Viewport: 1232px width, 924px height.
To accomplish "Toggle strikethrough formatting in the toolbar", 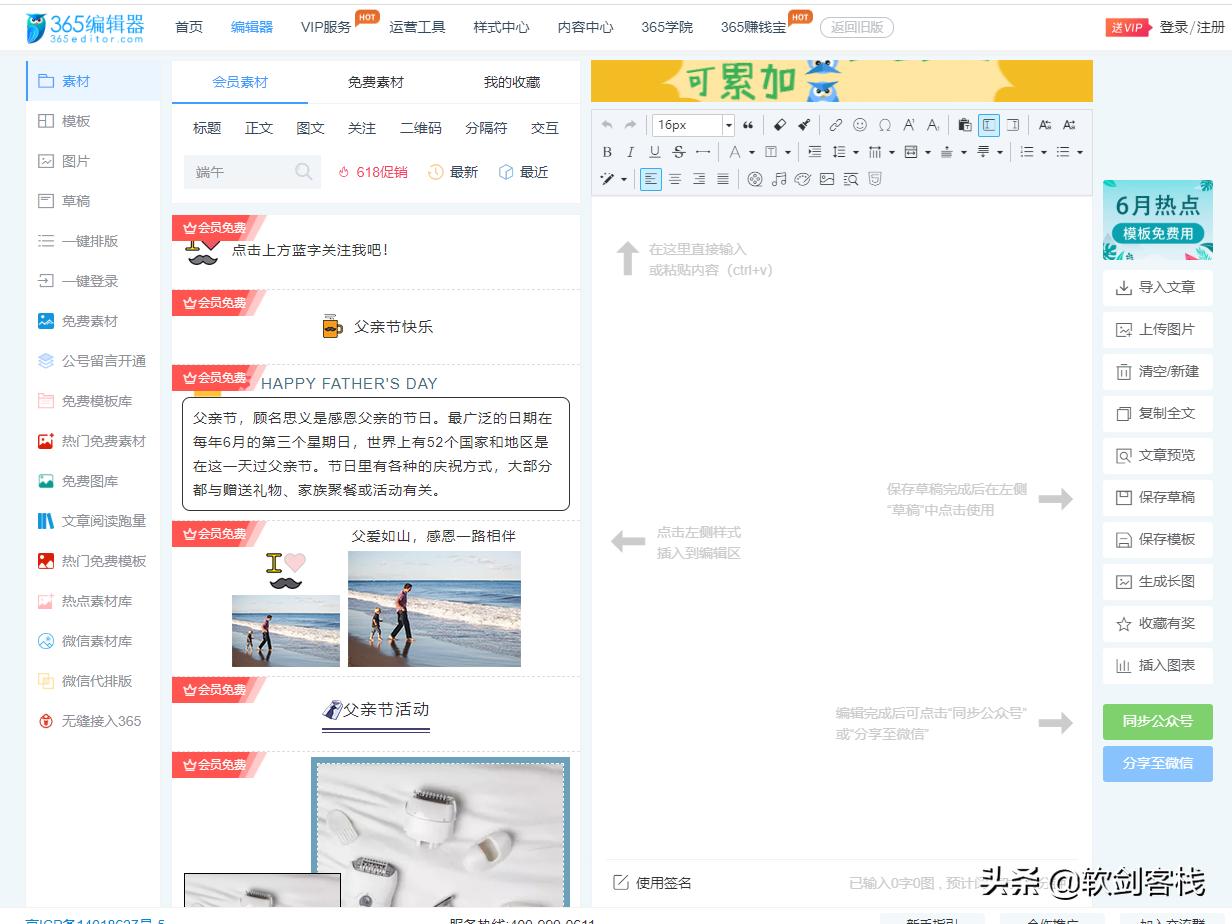I will 678,151.
